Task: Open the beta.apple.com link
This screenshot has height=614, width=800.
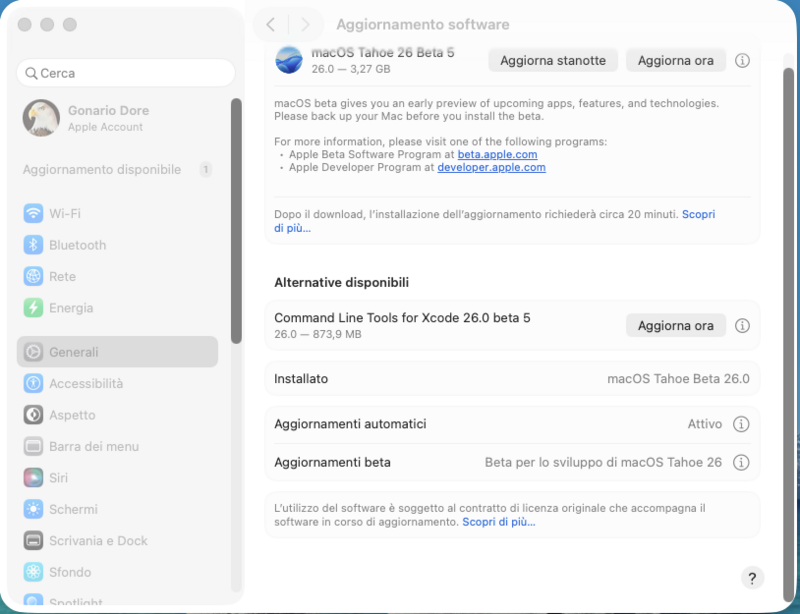Action: (x=497, y=154)
